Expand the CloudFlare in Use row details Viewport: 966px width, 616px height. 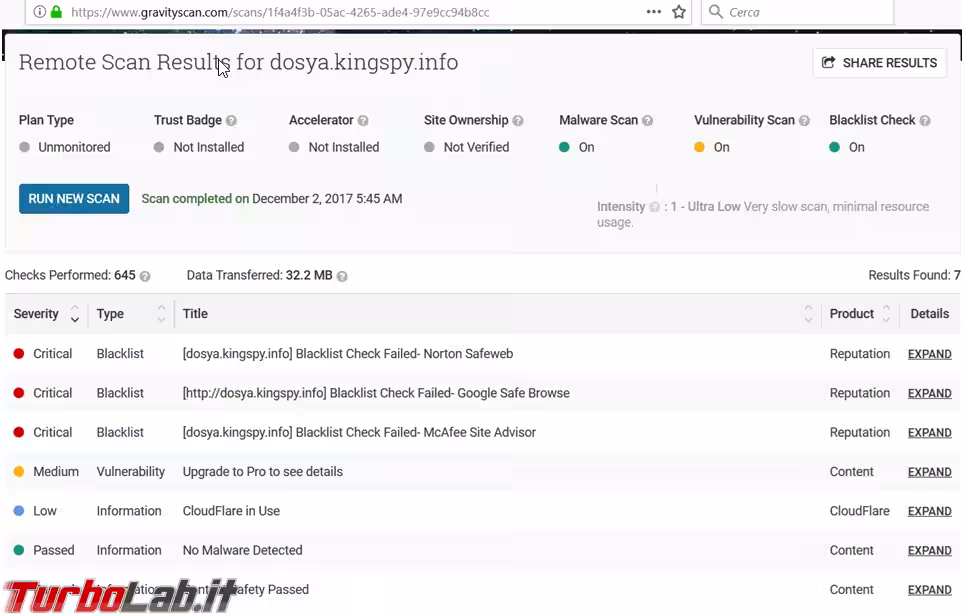click(x=929, y=511)
